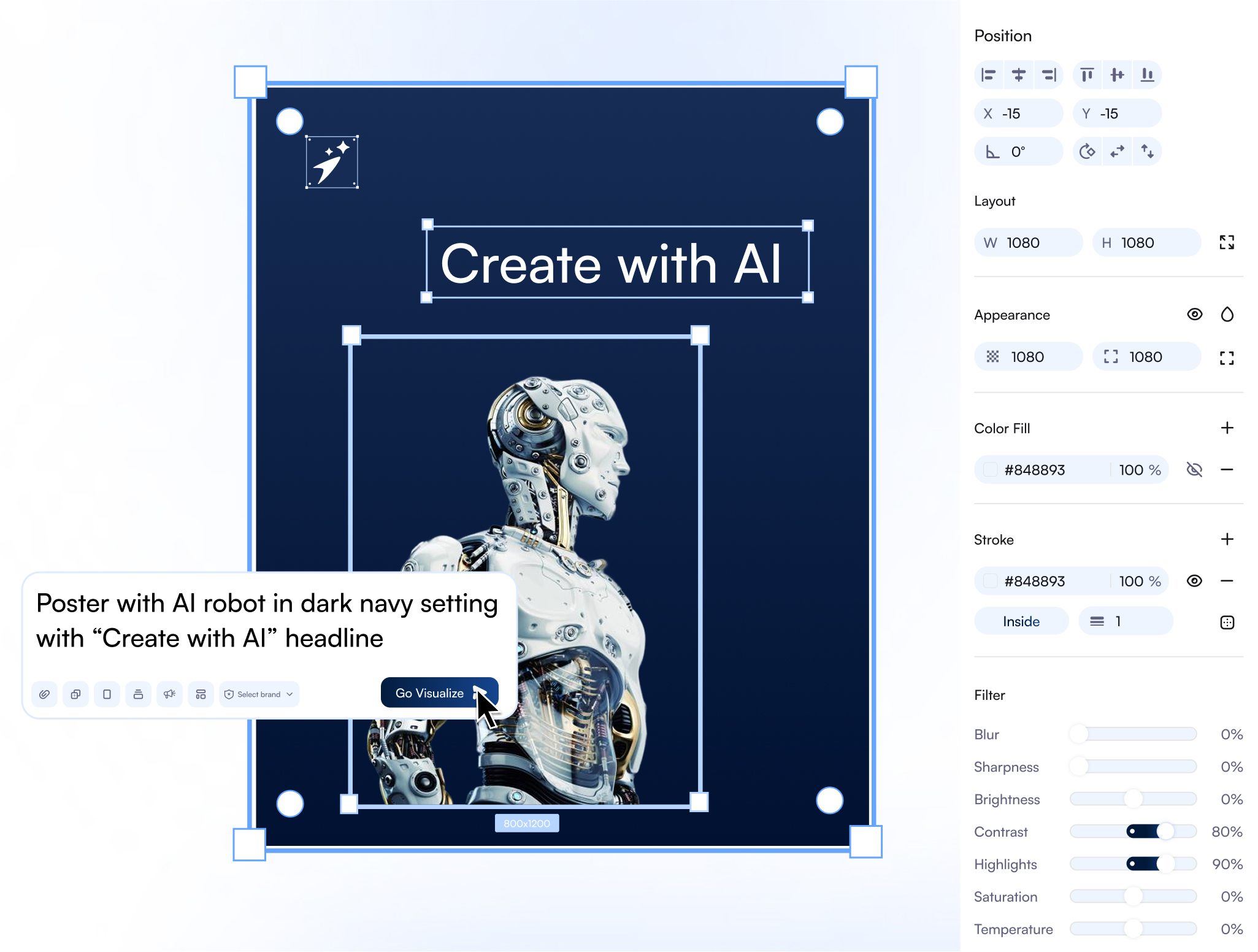The height and width of the screenshot is (952, 1258).
Task: Open the stroke corner style options
Action: (x=1227, y=622)
